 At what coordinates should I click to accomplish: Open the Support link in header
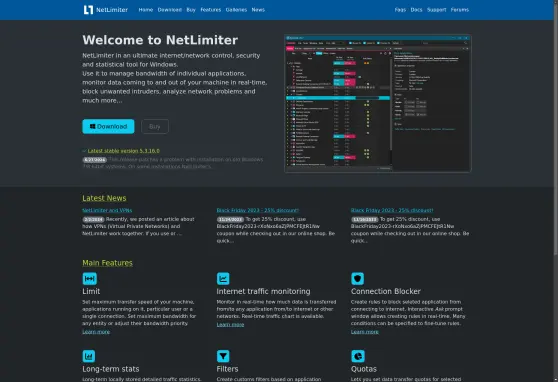(x=437, y=10)
